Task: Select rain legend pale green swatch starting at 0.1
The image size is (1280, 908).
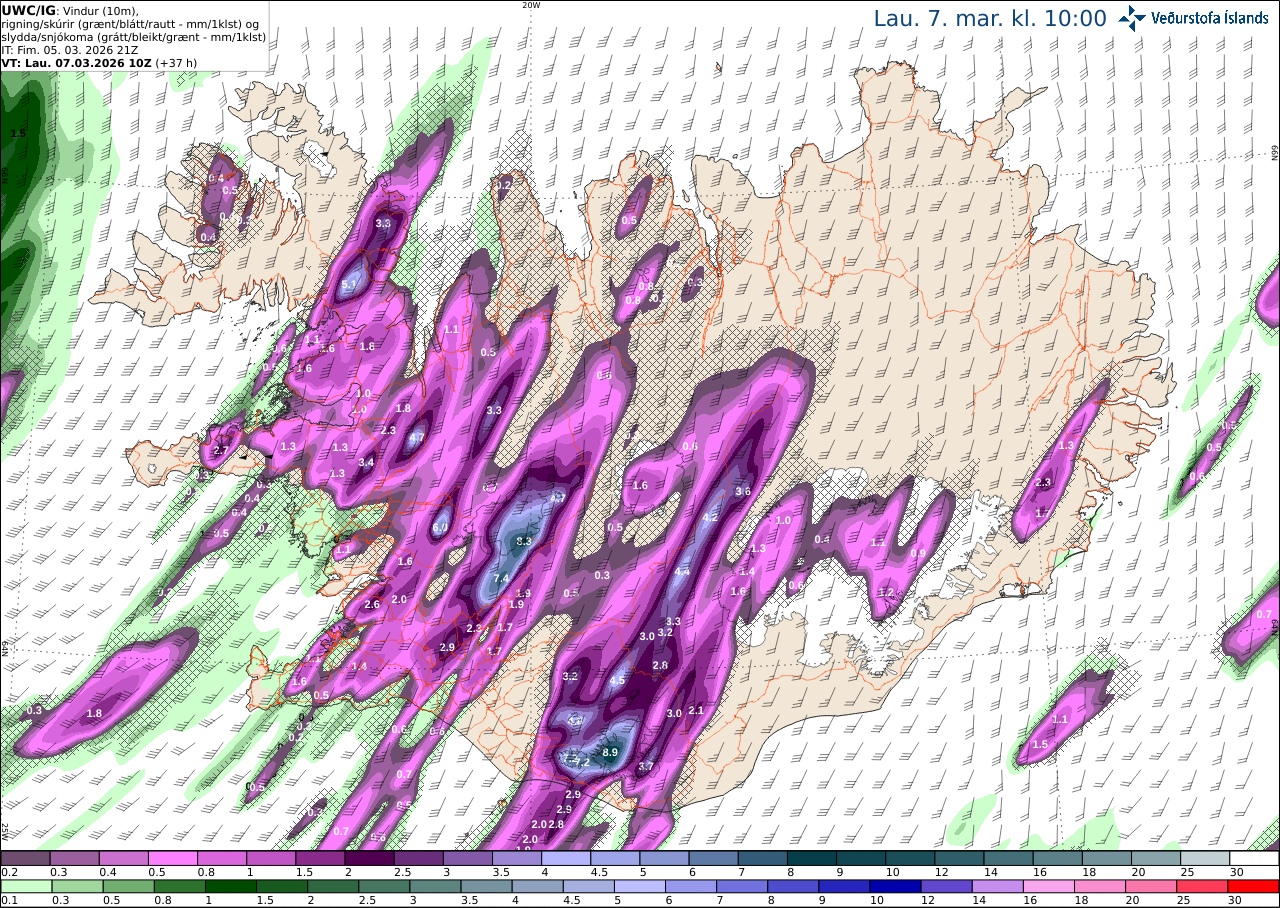Action: tap(25, 886)
